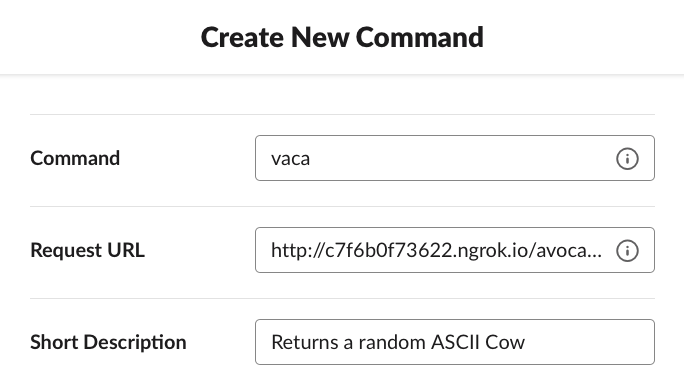Click the Command field label
This screenshot has height=387, width=684.
click(75, 158)
